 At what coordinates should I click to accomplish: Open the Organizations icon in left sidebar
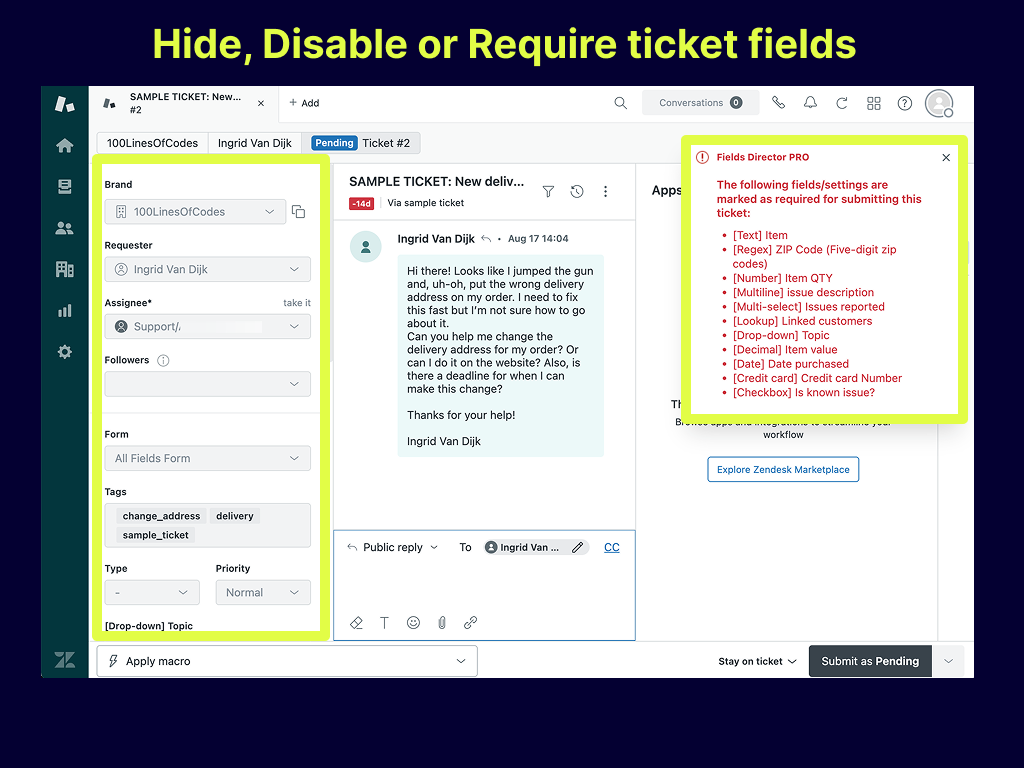64,269
